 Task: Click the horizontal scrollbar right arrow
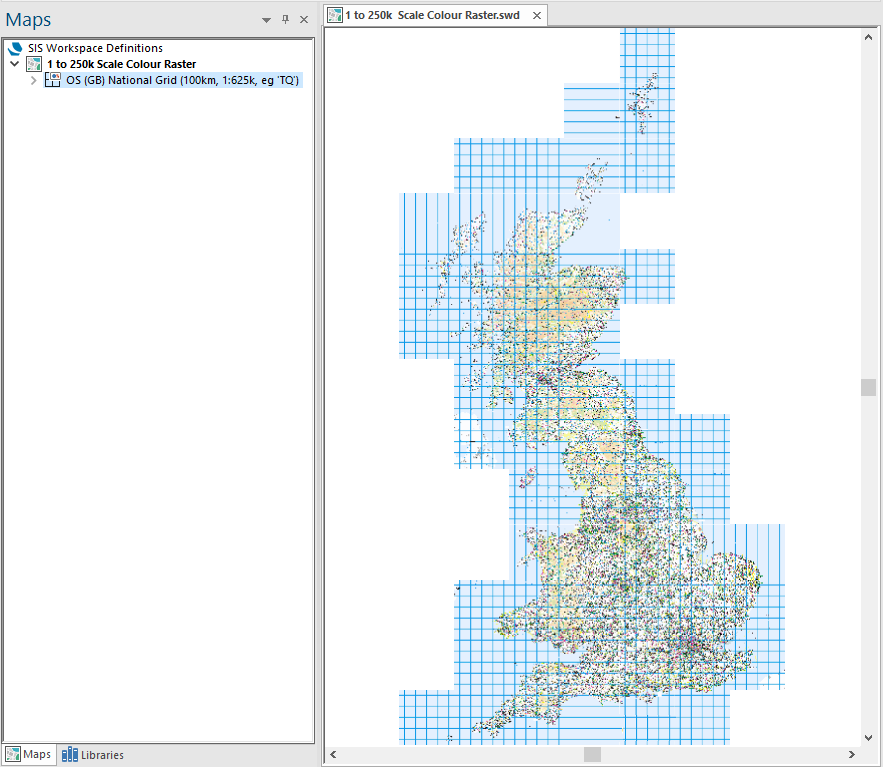click(x=851, y=755)
